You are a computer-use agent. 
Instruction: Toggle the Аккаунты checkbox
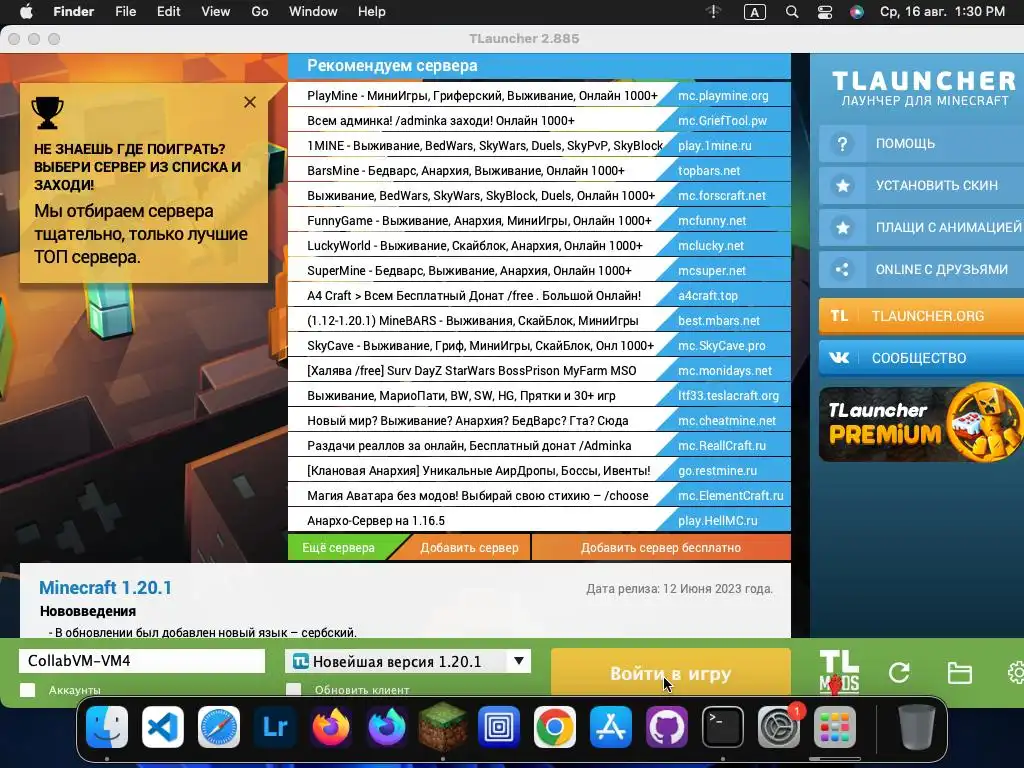pos(27,690)
